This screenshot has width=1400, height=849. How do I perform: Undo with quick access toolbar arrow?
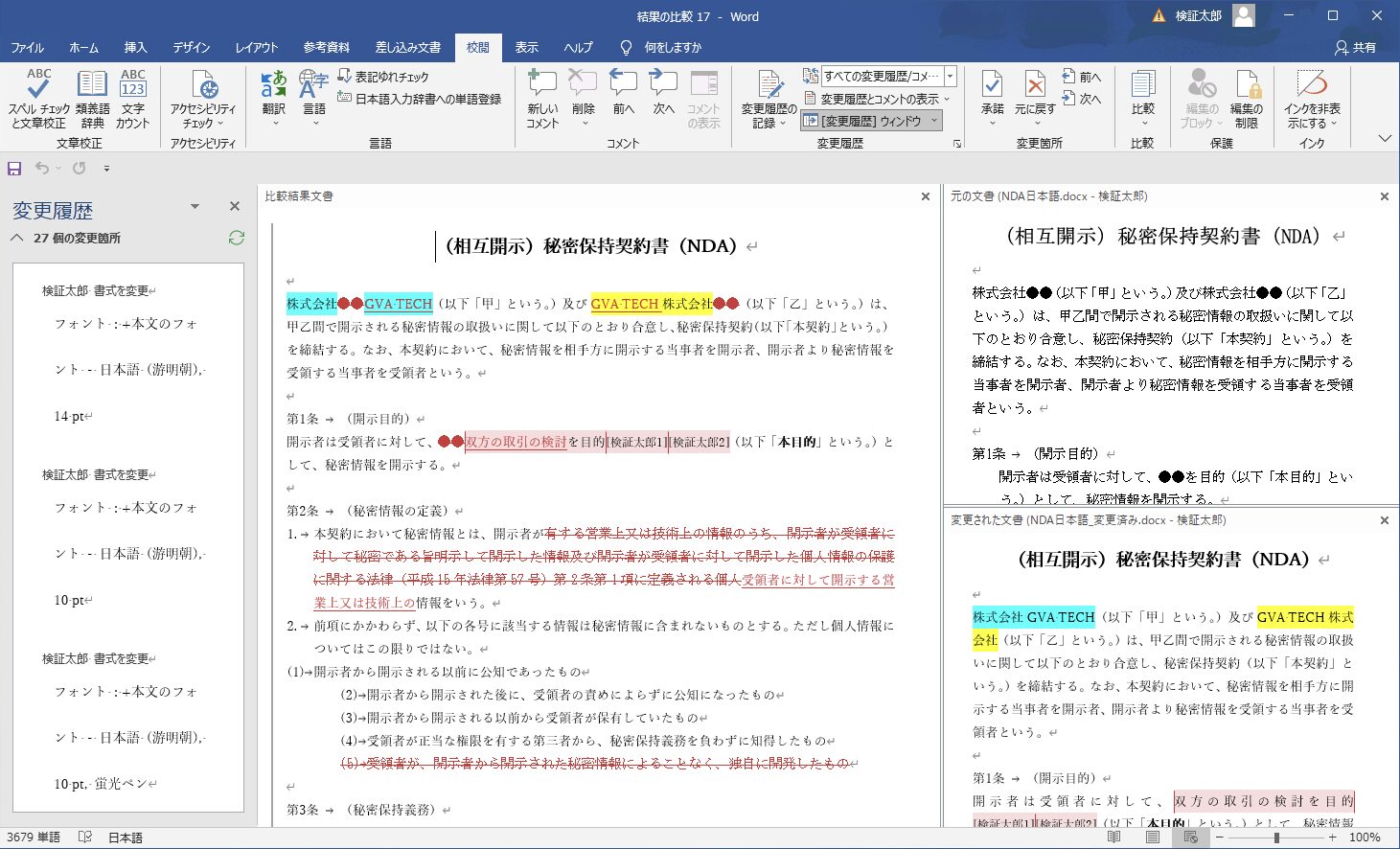pyautogui.click(x=41, y=169)
